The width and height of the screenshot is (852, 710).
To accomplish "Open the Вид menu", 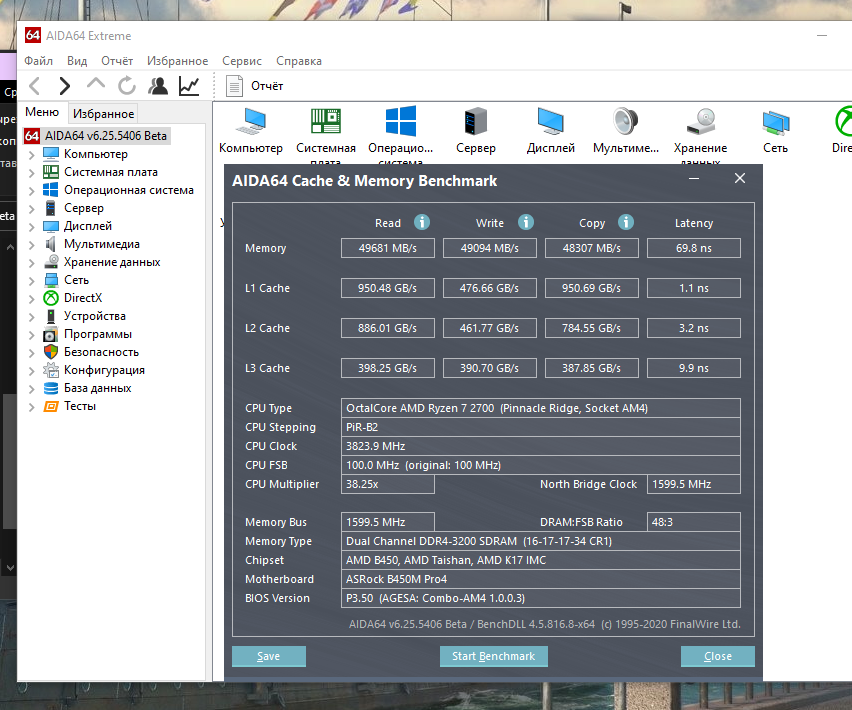I will point(77,61).
